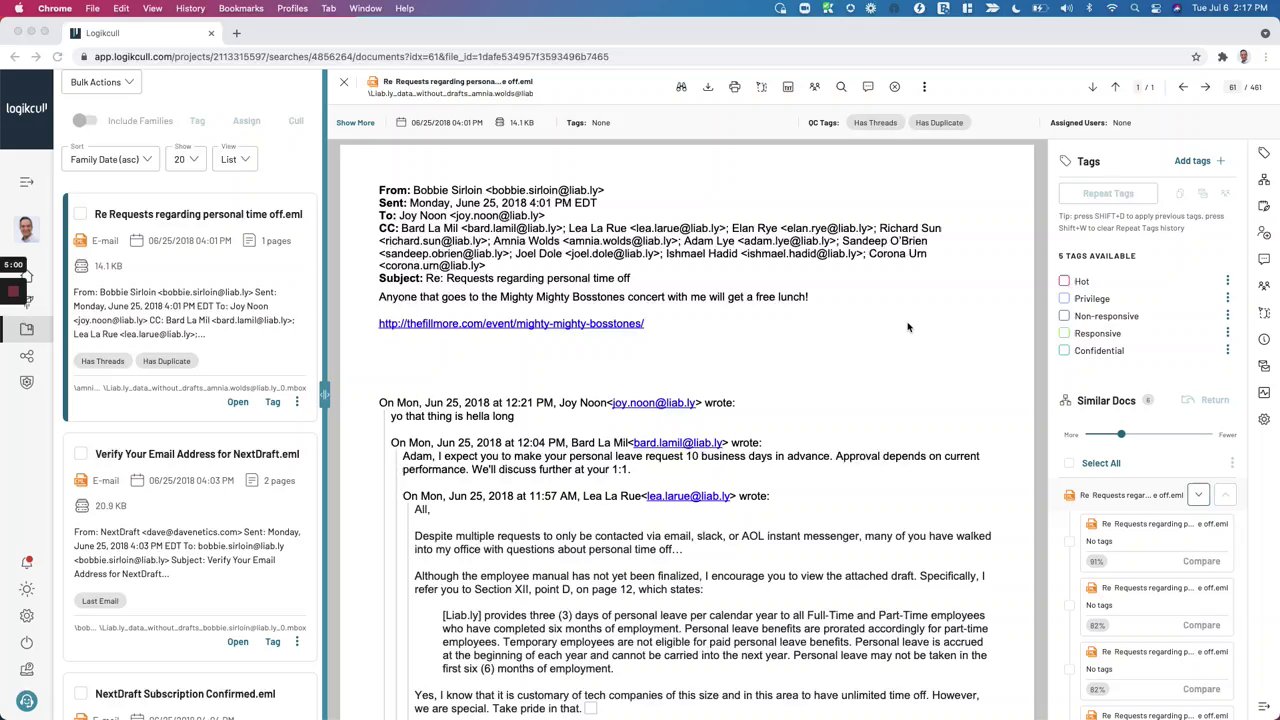Image resolution: width=1280 pixels, height=720 pixels.
Task: Open the Sort Family Date (asc) dropdown
Action: (111, 159)
